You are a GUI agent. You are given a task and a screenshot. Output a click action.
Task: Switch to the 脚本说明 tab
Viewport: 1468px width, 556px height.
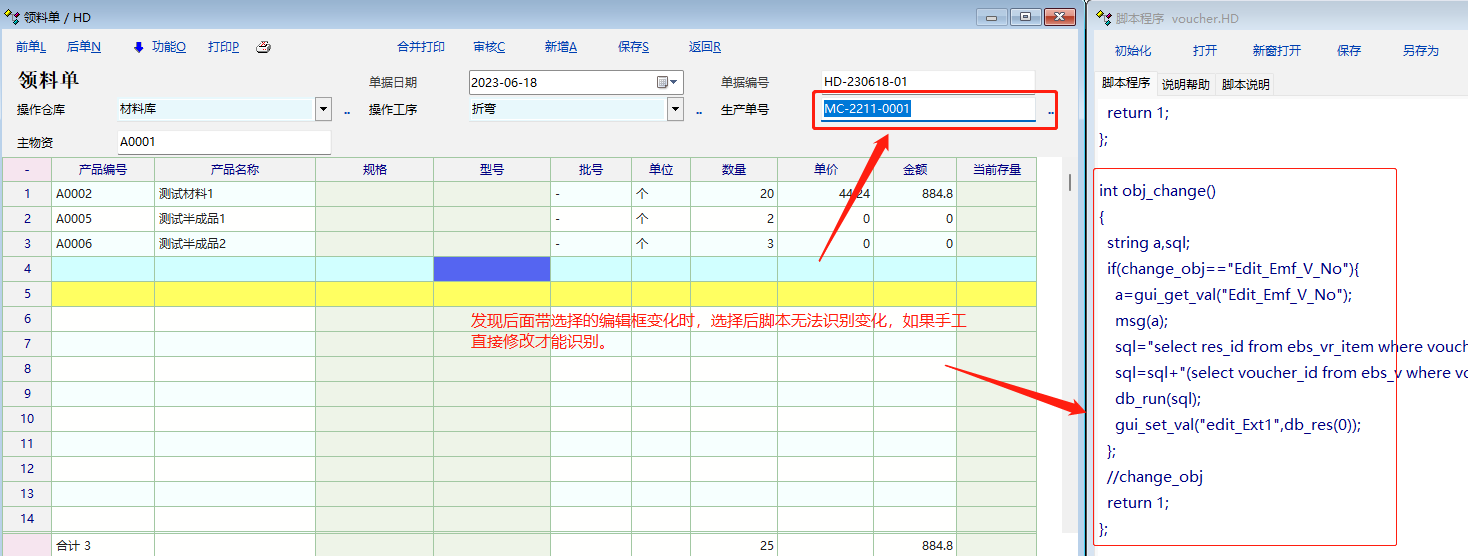click(1245, 85)
